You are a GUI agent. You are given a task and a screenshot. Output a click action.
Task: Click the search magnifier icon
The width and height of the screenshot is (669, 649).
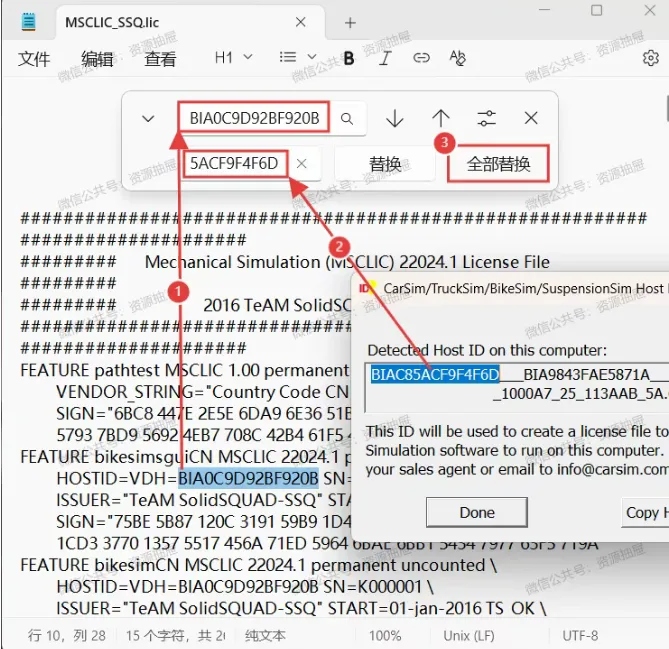point(347,119)
